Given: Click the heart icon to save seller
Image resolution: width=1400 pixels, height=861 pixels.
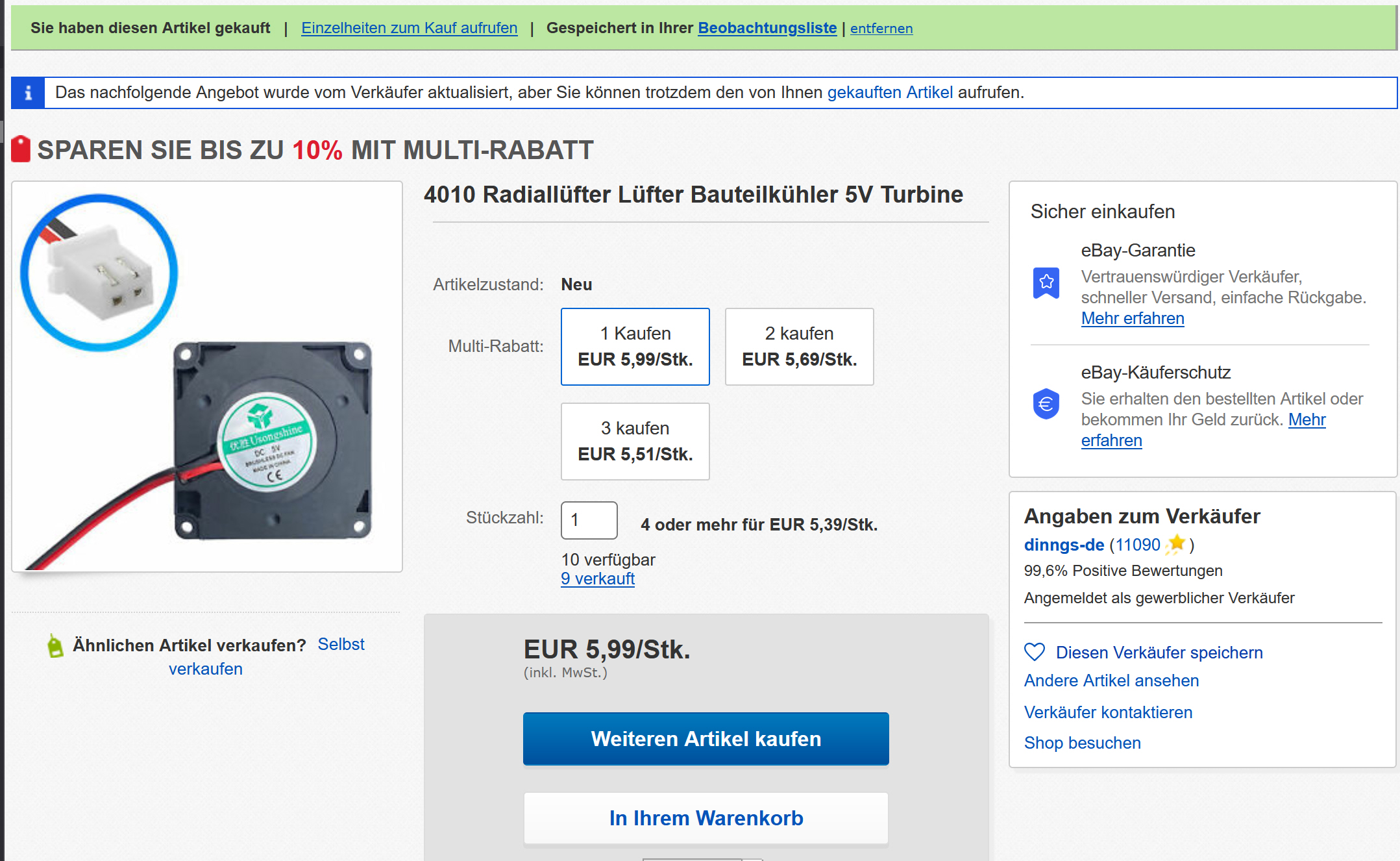Looking at the screenshot, I should (x=1034, y=652).
